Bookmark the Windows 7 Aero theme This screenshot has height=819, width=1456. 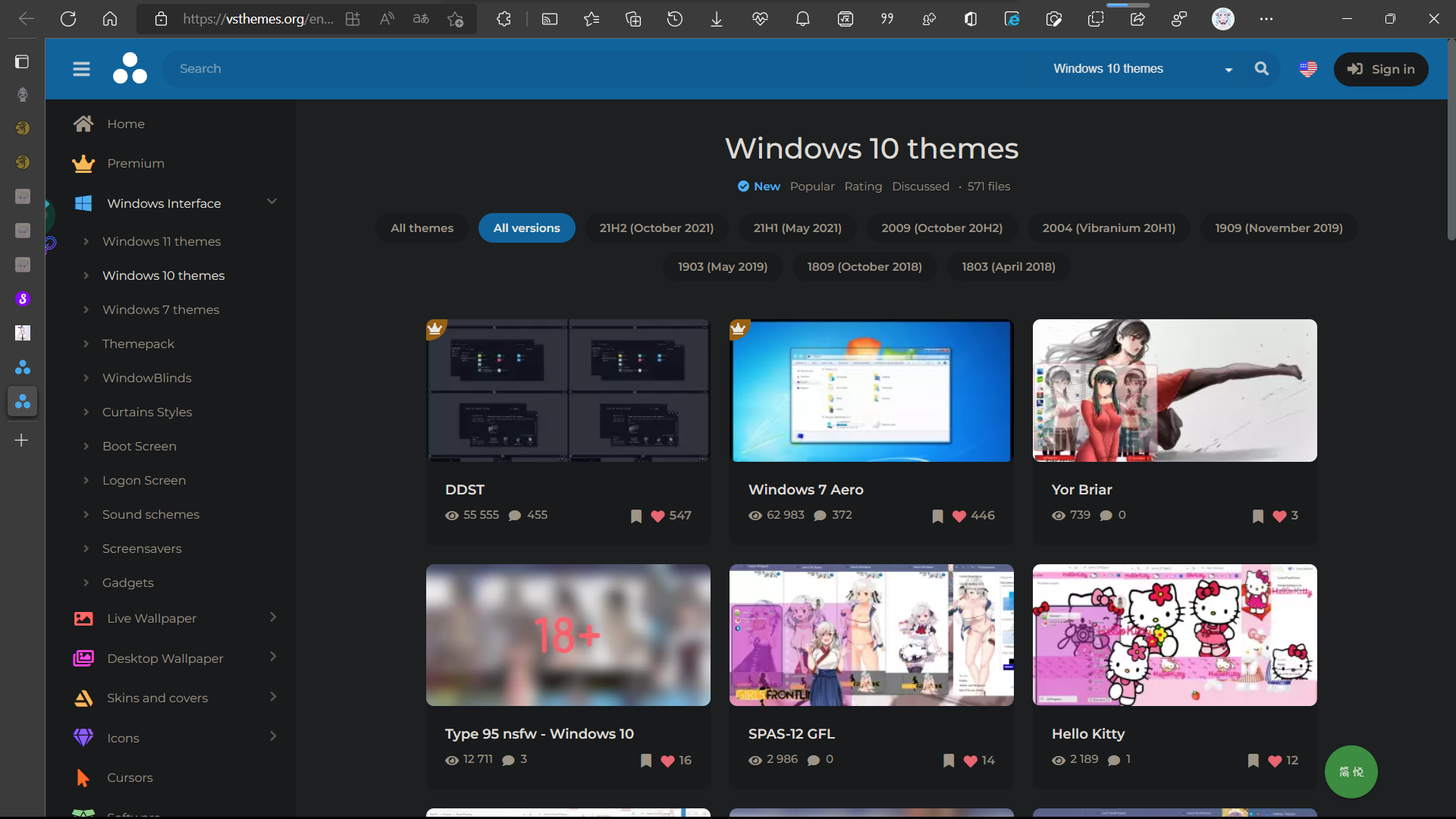coord(937,516)
